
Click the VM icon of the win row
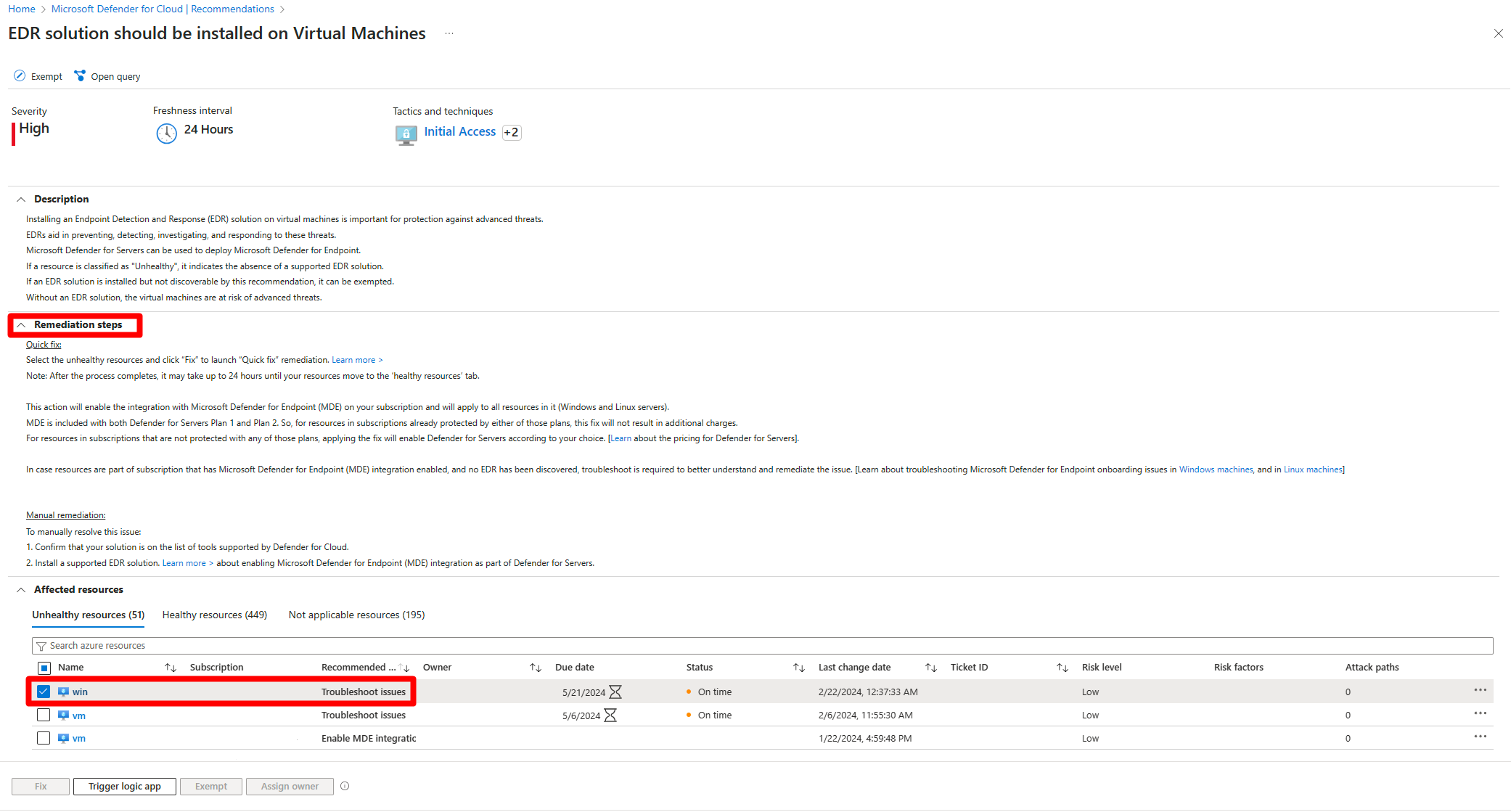pos(63,692)
